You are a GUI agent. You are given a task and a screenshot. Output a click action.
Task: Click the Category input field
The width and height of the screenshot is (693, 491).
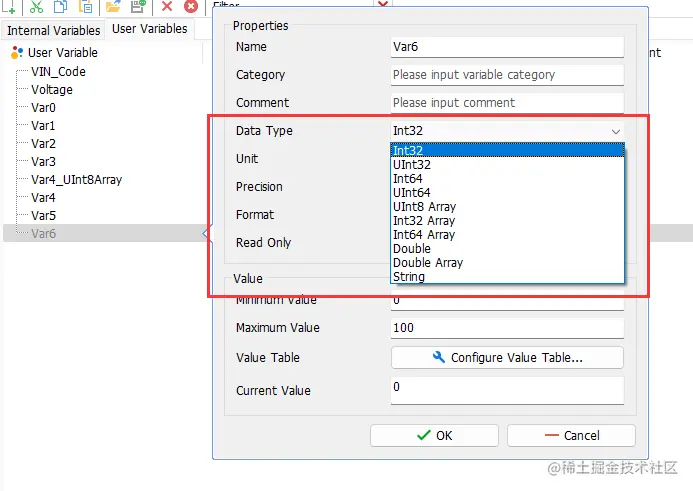(x=507, y=75)
